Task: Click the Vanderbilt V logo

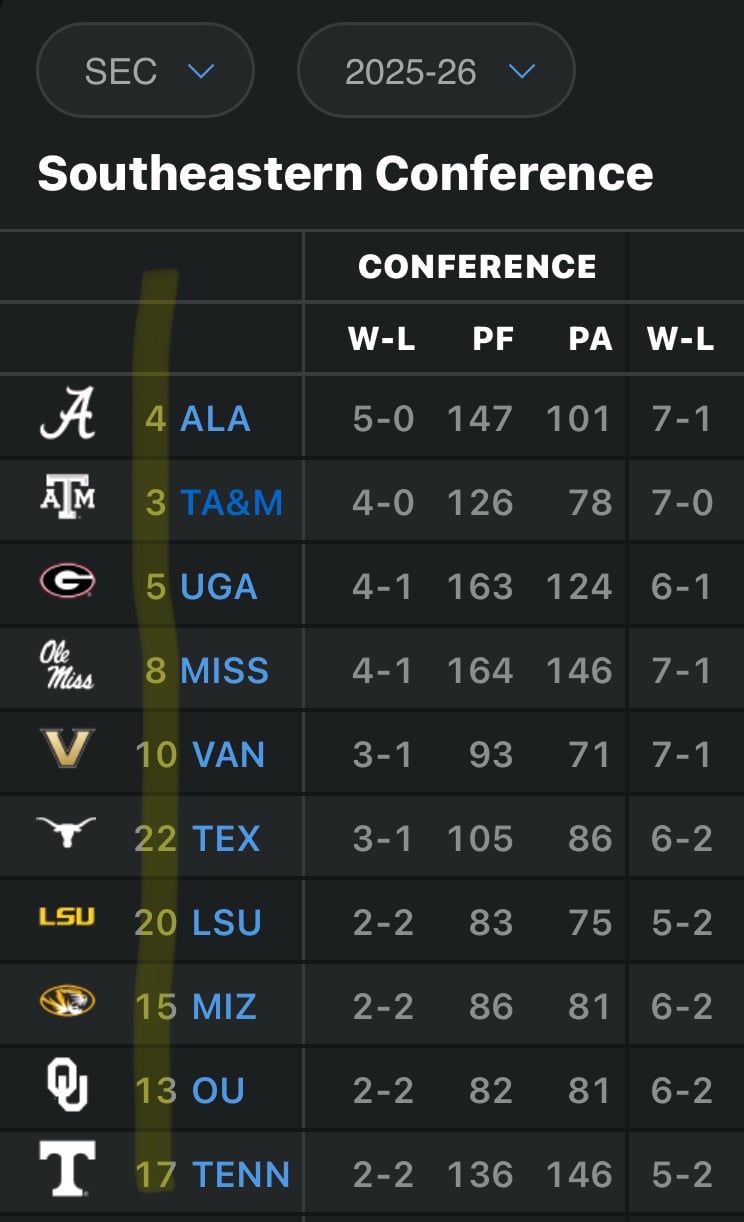Action: tap(67, 748)
